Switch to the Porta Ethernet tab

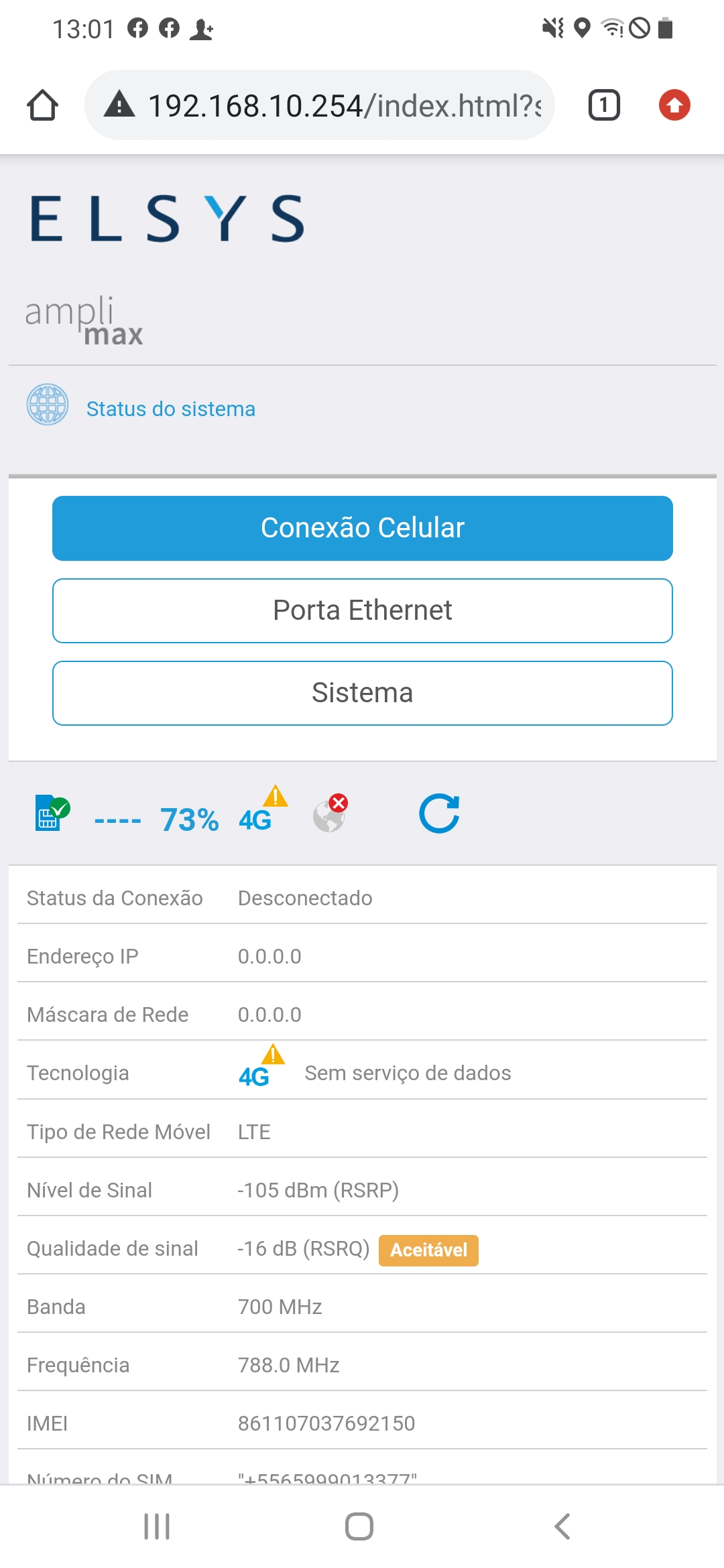tap(362, 610)
